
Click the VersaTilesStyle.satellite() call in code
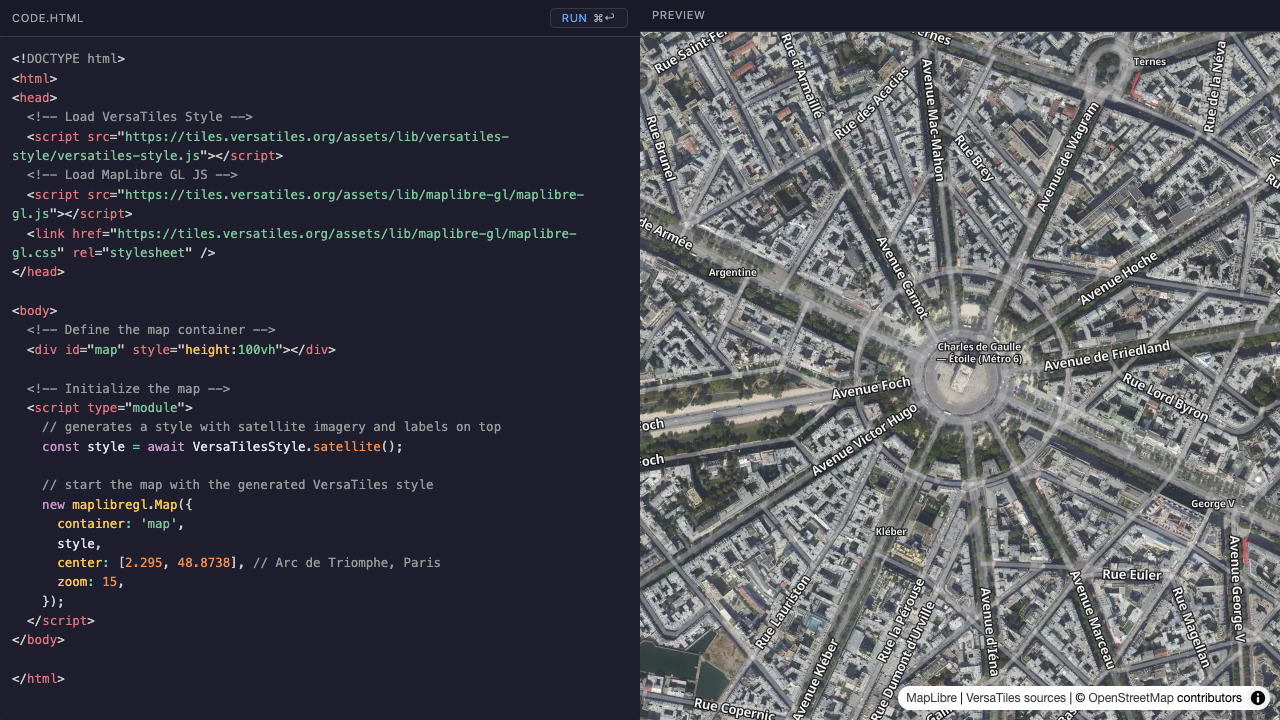(298, 446)
